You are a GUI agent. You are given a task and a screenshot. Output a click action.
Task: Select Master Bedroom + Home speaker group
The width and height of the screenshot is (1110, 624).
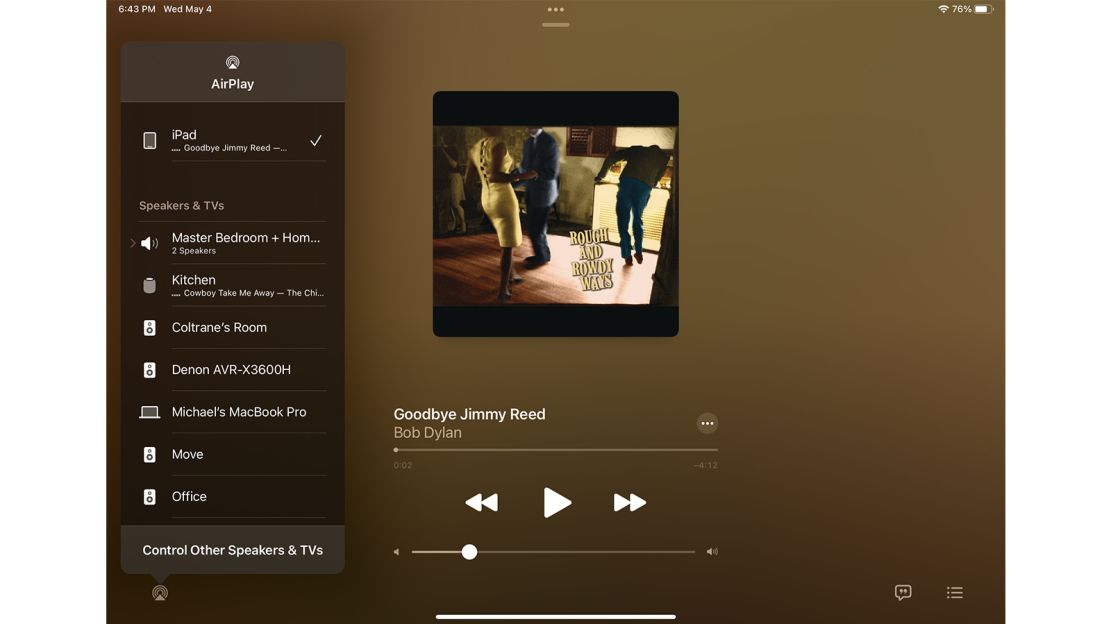232,243
